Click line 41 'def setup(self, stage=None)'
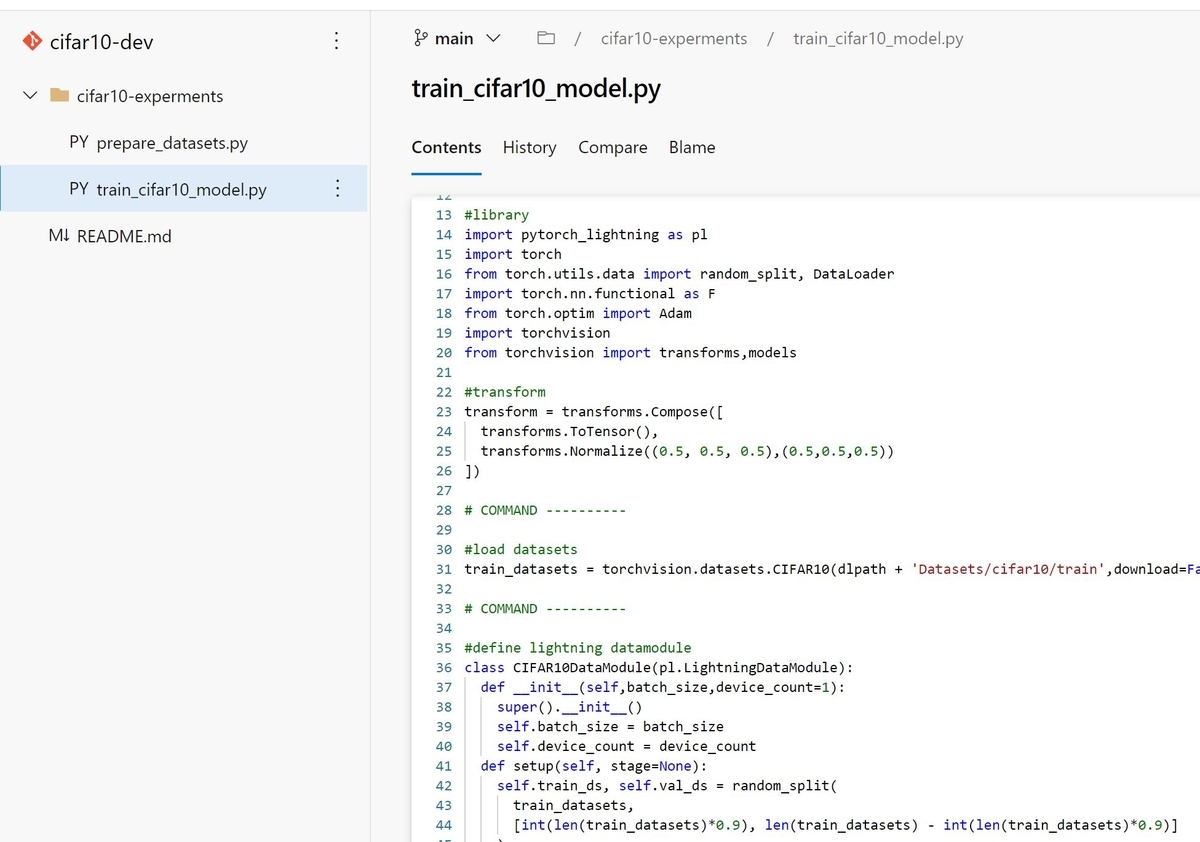 tap(594, 766)
